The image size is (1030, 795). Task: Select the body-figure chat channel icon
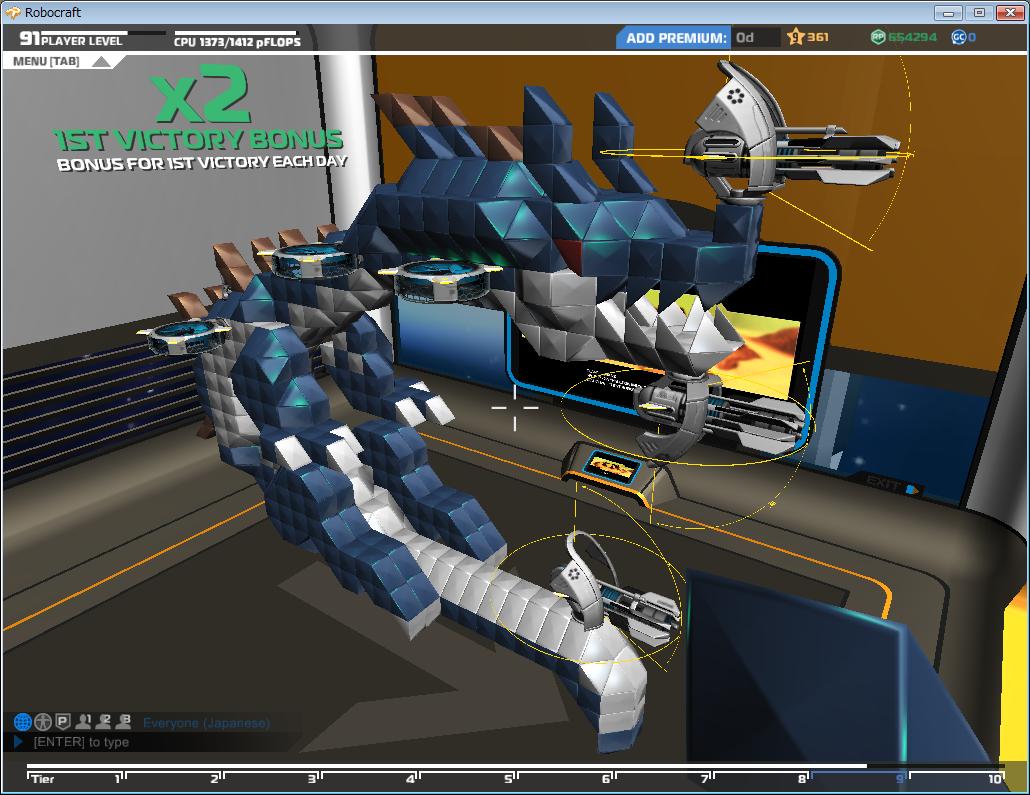tap(43, 722)
